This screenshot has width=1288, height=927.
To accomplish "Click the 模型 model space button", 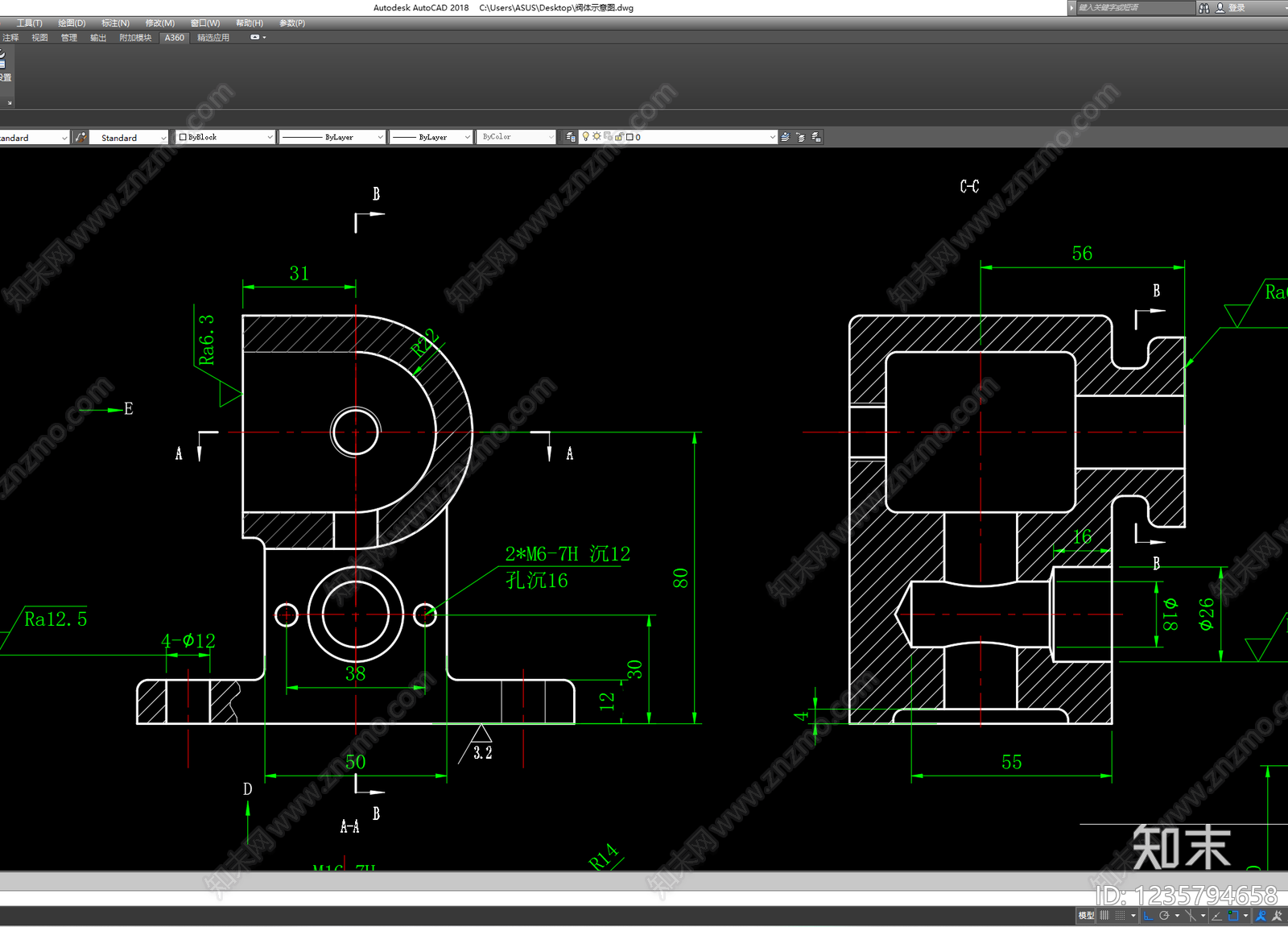I will (x=1086, y=916).
